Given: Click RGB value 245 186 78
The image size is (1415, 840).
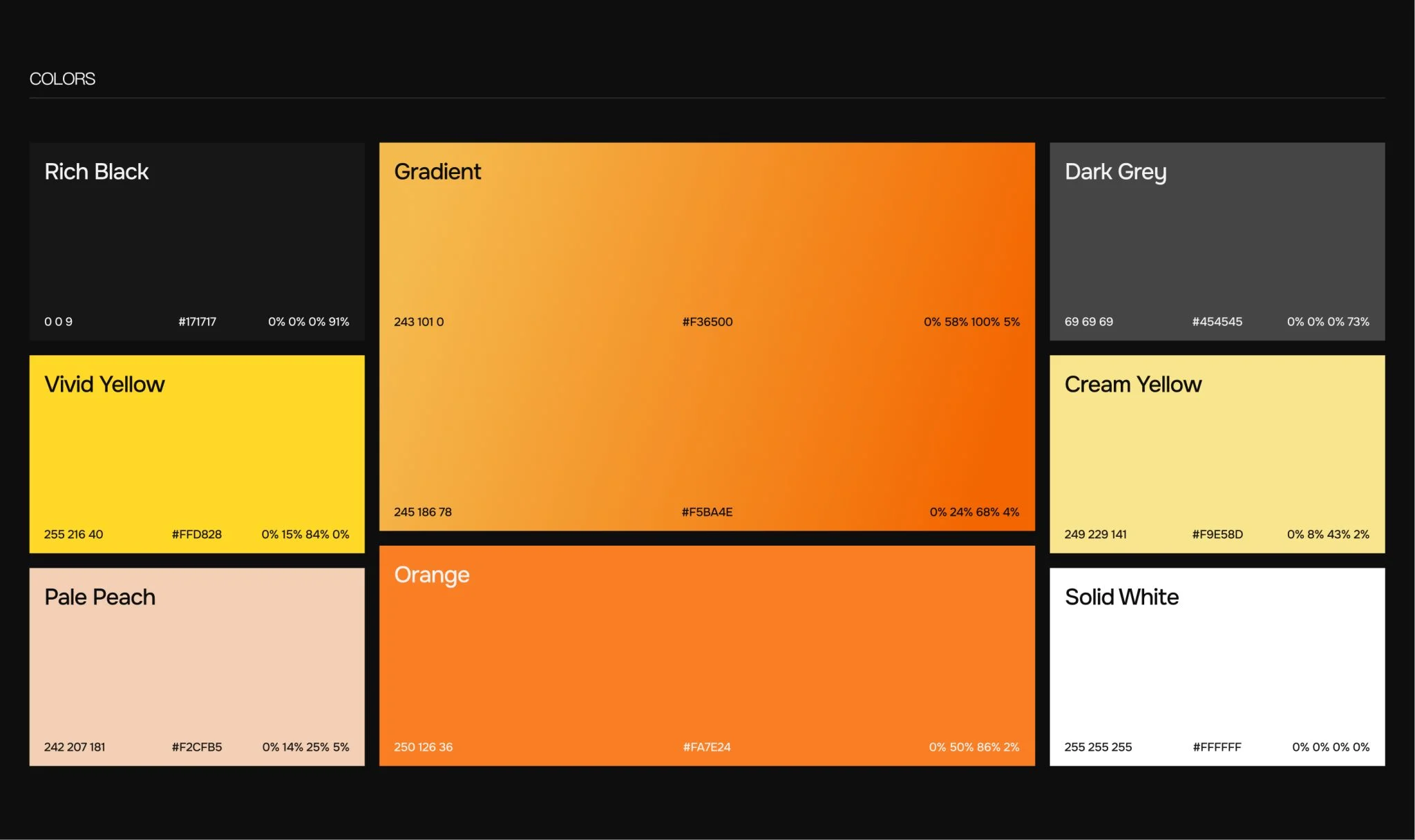Looking at the screenshot, I should (423, 512).
